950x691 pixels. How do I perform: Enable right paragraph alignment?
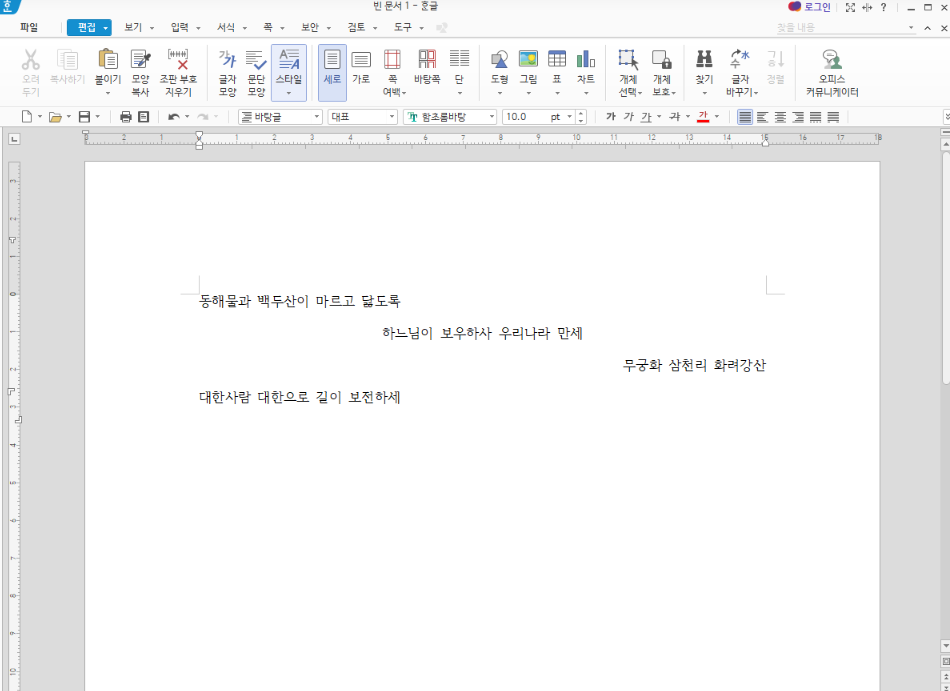click(798, 117)
